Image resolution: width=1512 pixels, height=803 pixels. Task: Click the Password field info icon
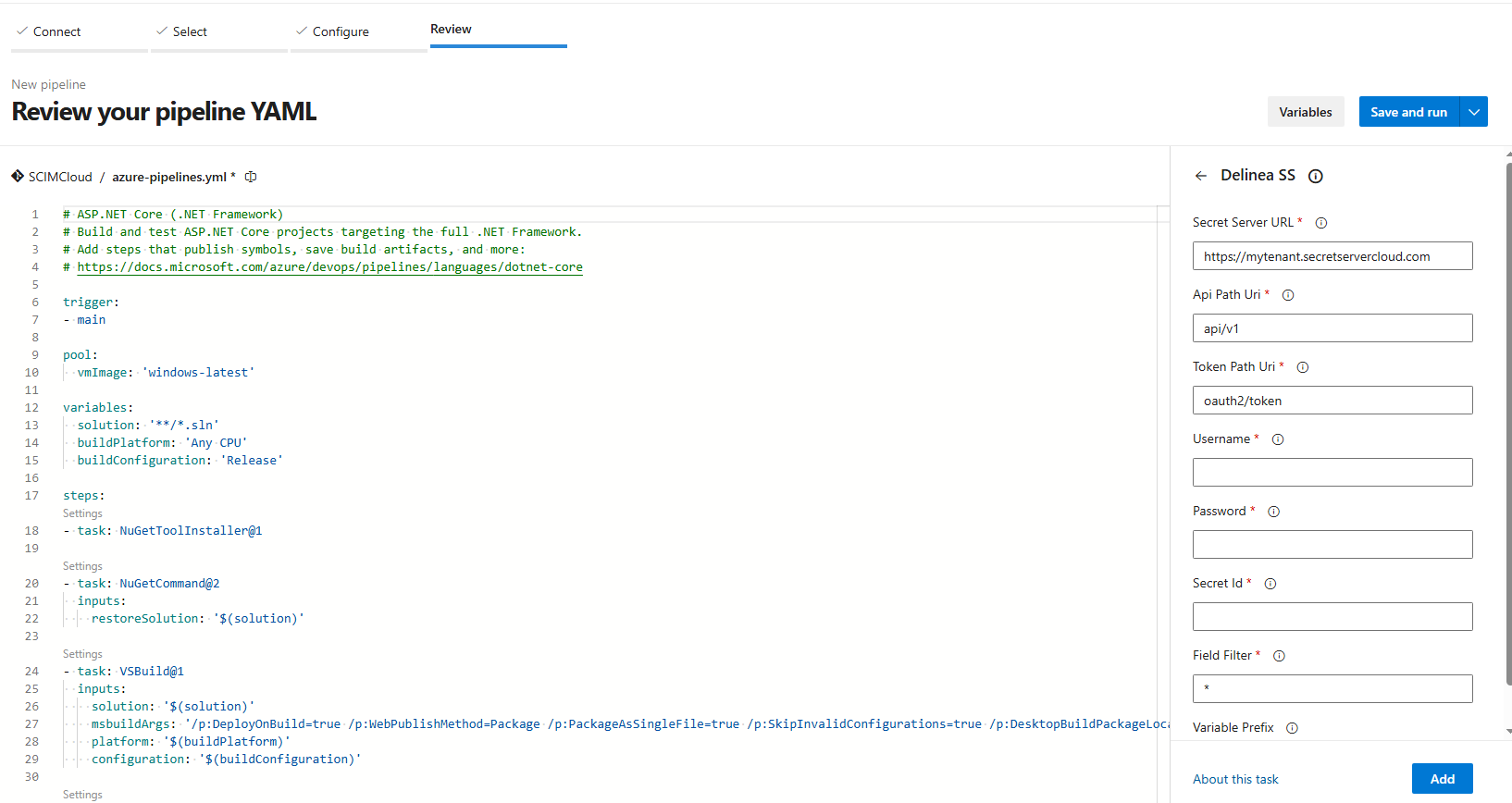(x=1273, y=512)
